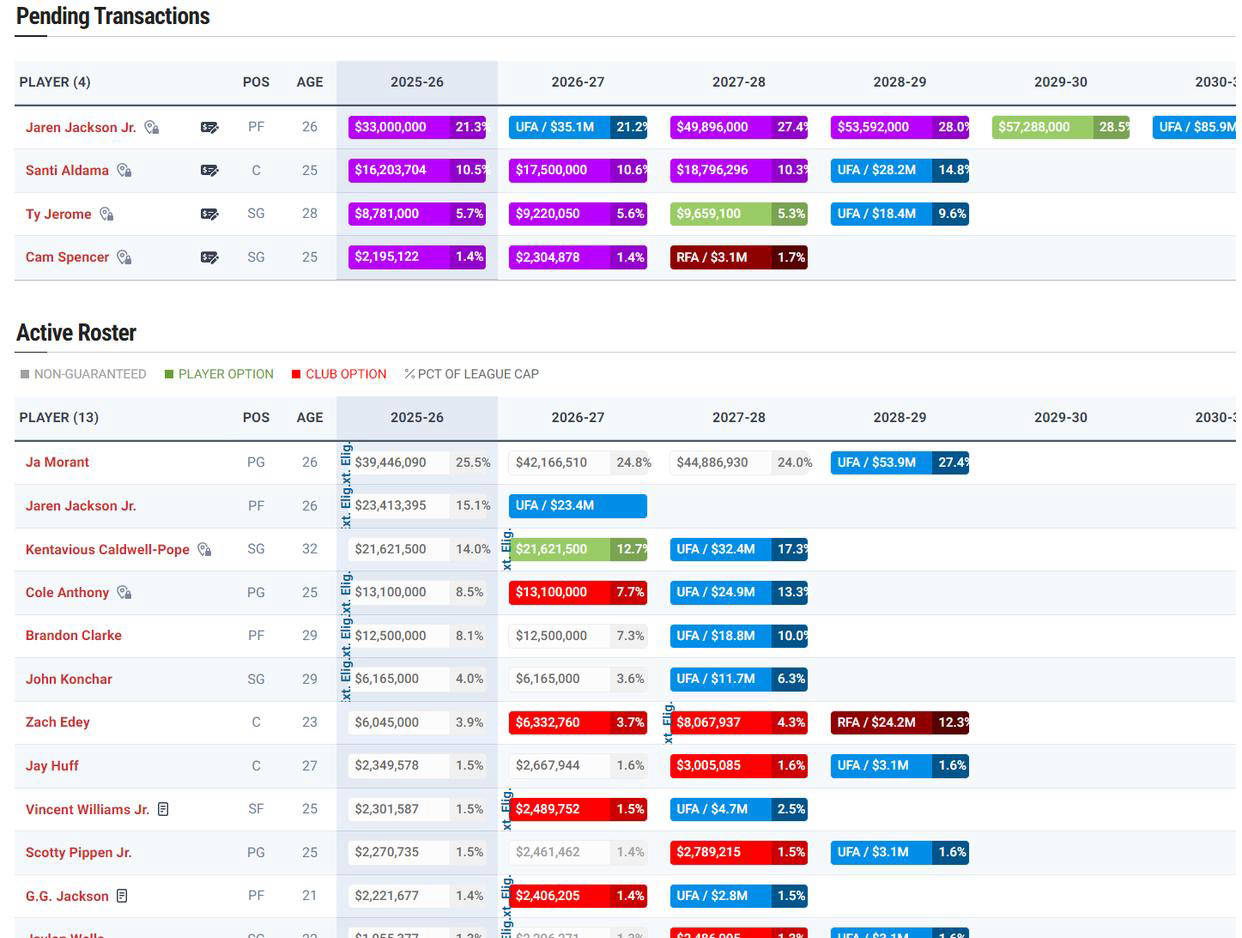Click the tag icon next to Ty Jerome

[x=106, y=214]
